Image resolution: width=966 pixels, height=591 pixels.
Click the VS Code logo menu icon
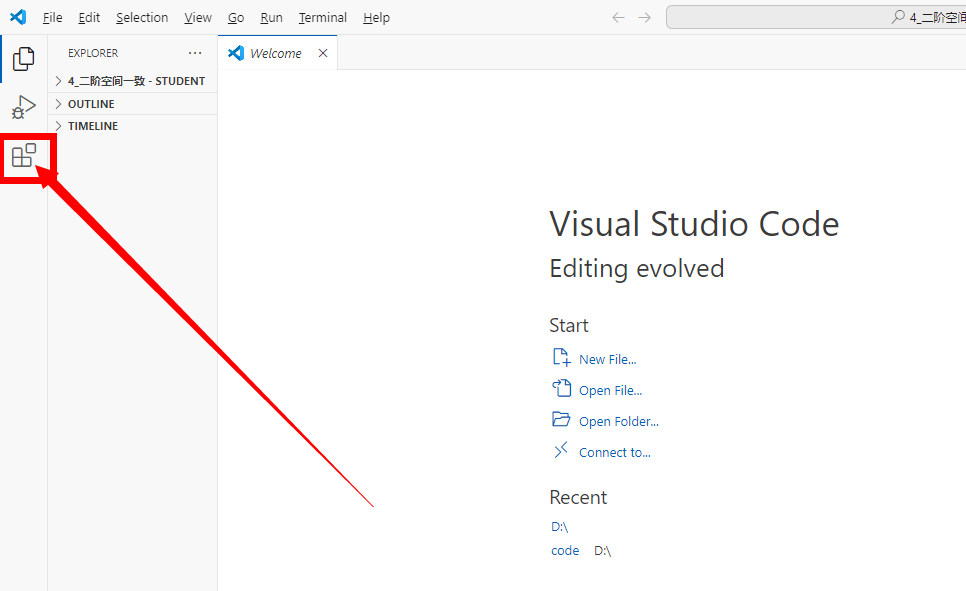[18, 17]
